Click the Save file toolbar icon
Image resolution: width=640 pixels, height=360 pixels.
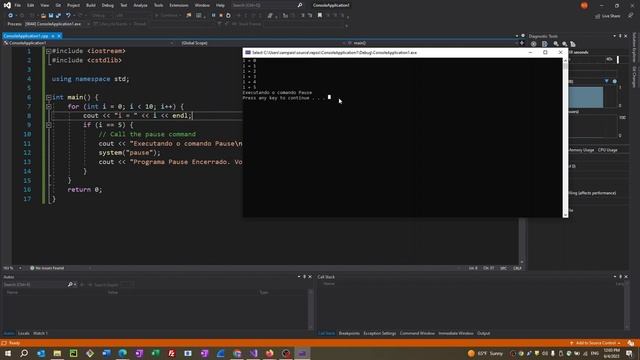[51, 16]
